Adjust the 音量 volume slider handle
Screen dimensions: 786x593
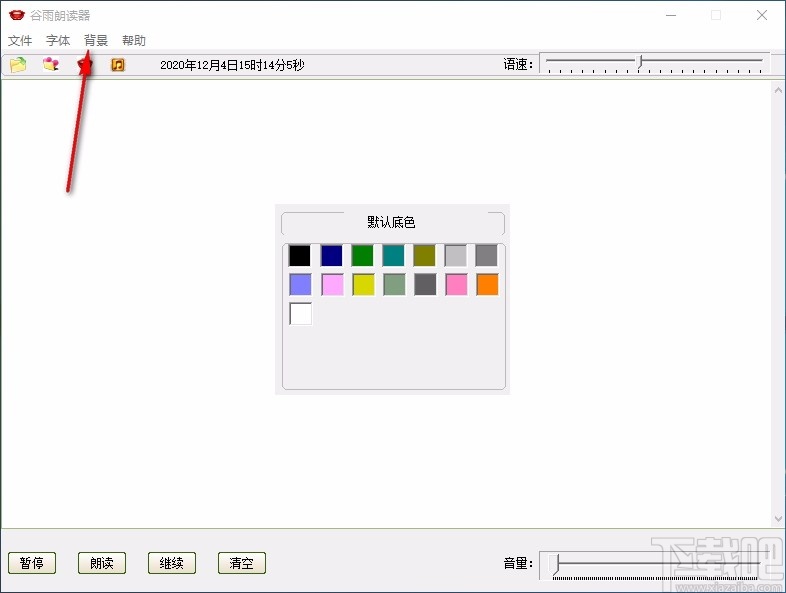pos(556,563)
